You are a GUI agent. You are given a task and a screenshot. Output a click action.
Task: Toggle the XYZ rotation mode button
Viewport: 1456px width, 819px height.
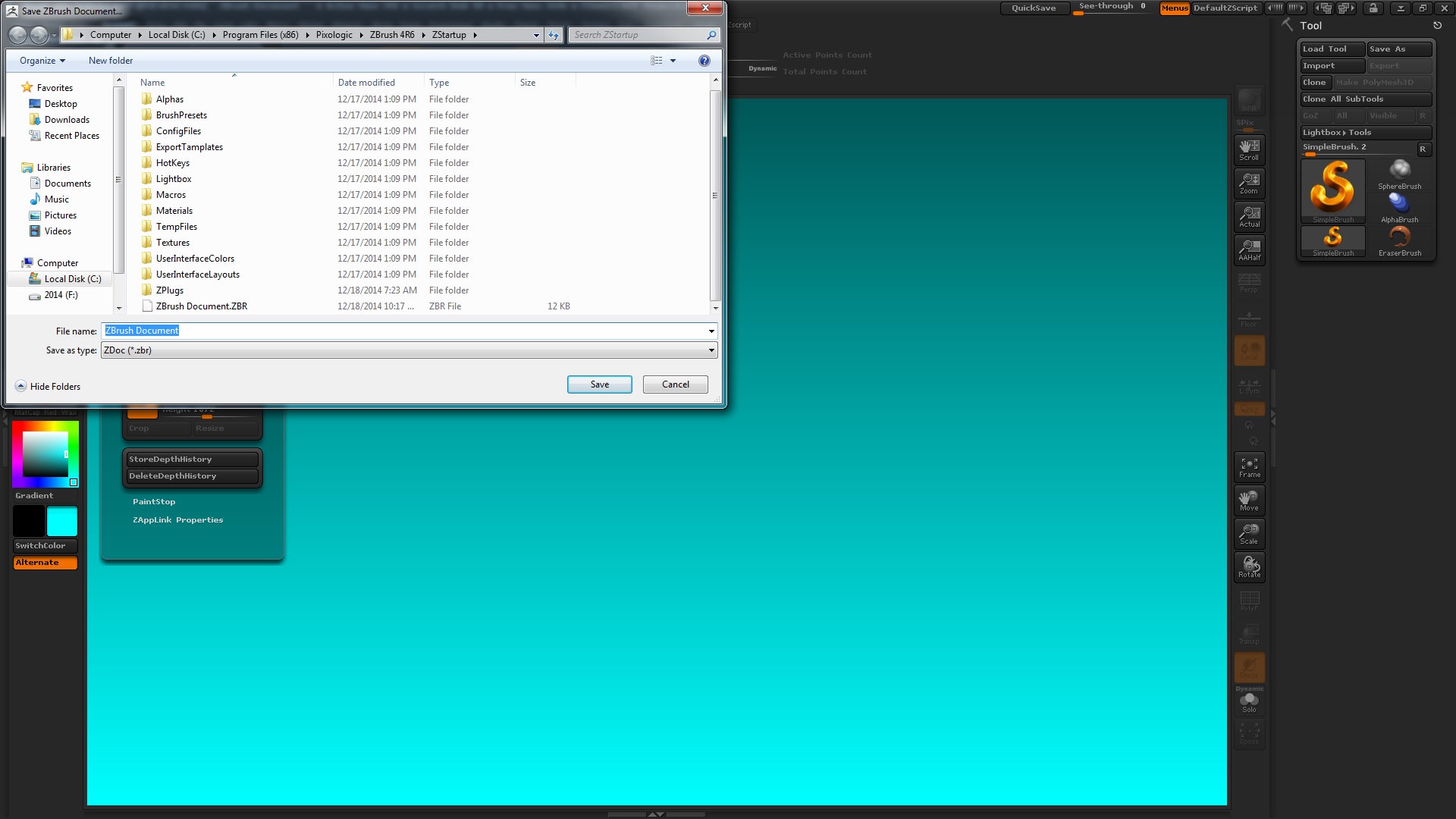pos(1249,409)
